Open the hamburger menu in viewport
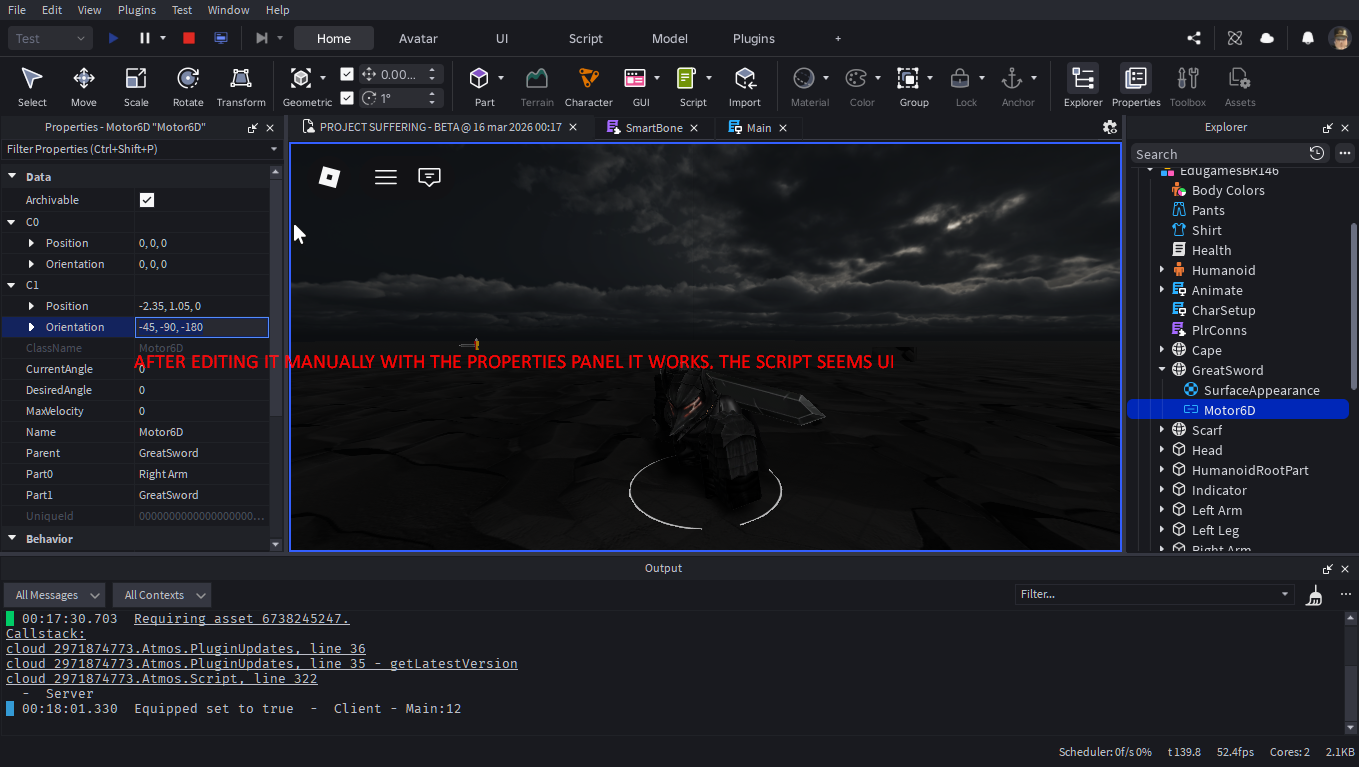1359x767 pixels. pyautogui.click(x=386, y=177)
